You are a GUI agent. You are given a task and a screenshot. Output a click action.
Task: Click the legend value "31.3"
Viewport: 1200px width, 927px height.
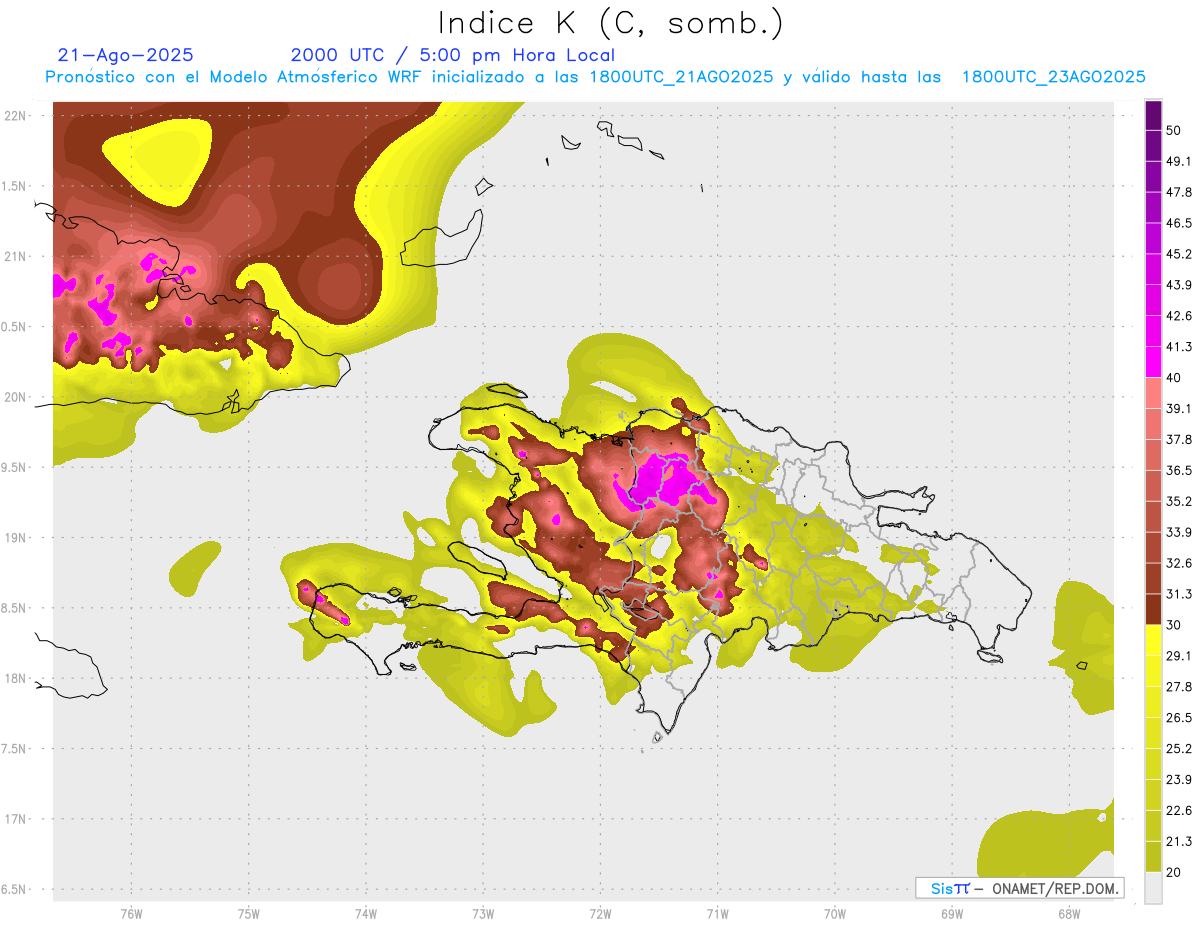tap(1179, 594)
